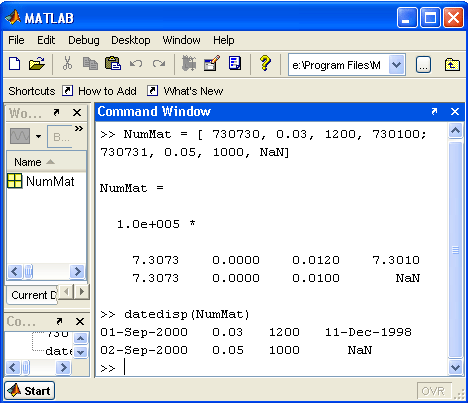Image resolution: width=468 pixels, height=403 pixels.
Task: Paste clipboard using the Paste icon
Action: (x=113, y=63)
